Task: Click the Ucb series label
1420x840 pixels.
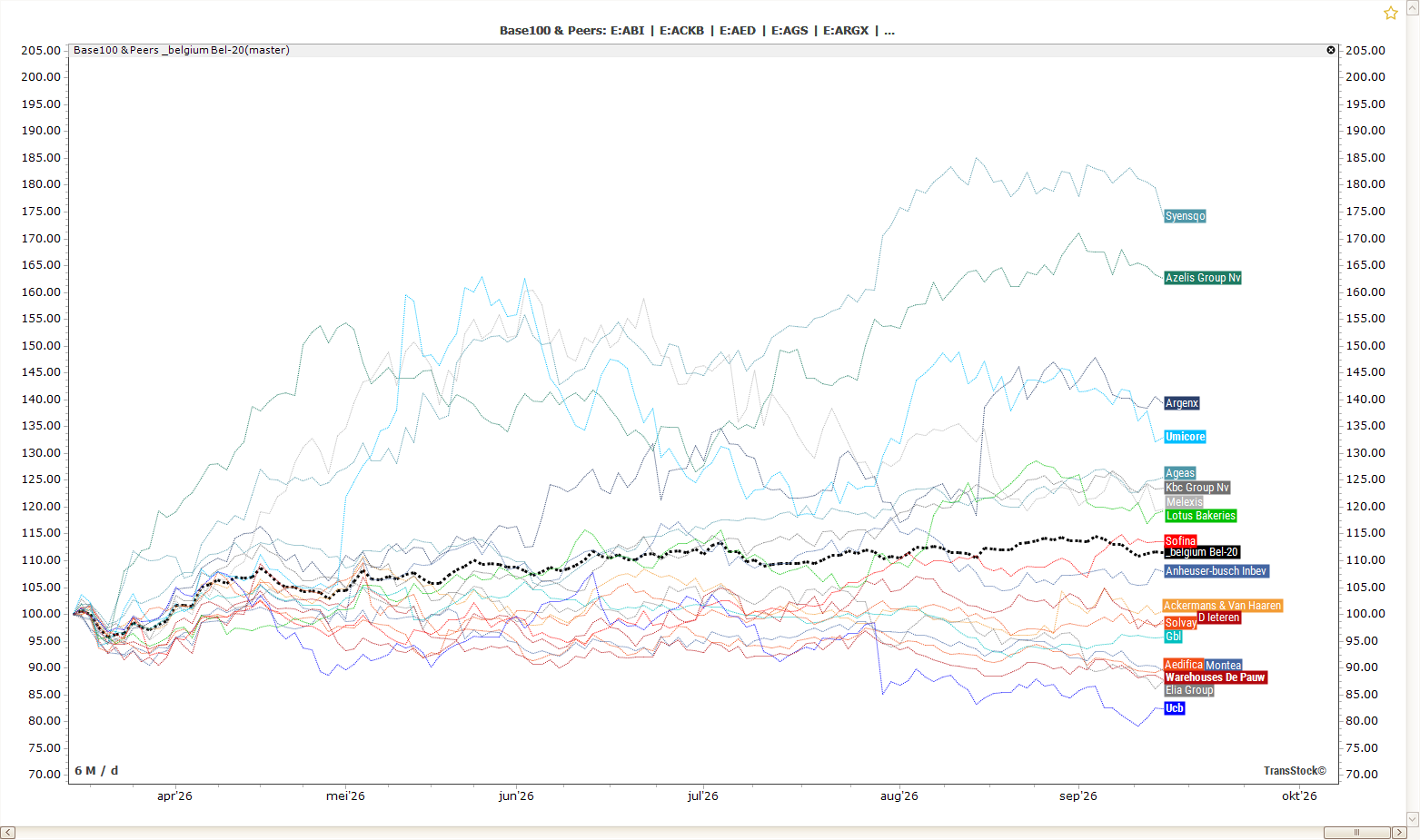Action: coord(1174,708)
